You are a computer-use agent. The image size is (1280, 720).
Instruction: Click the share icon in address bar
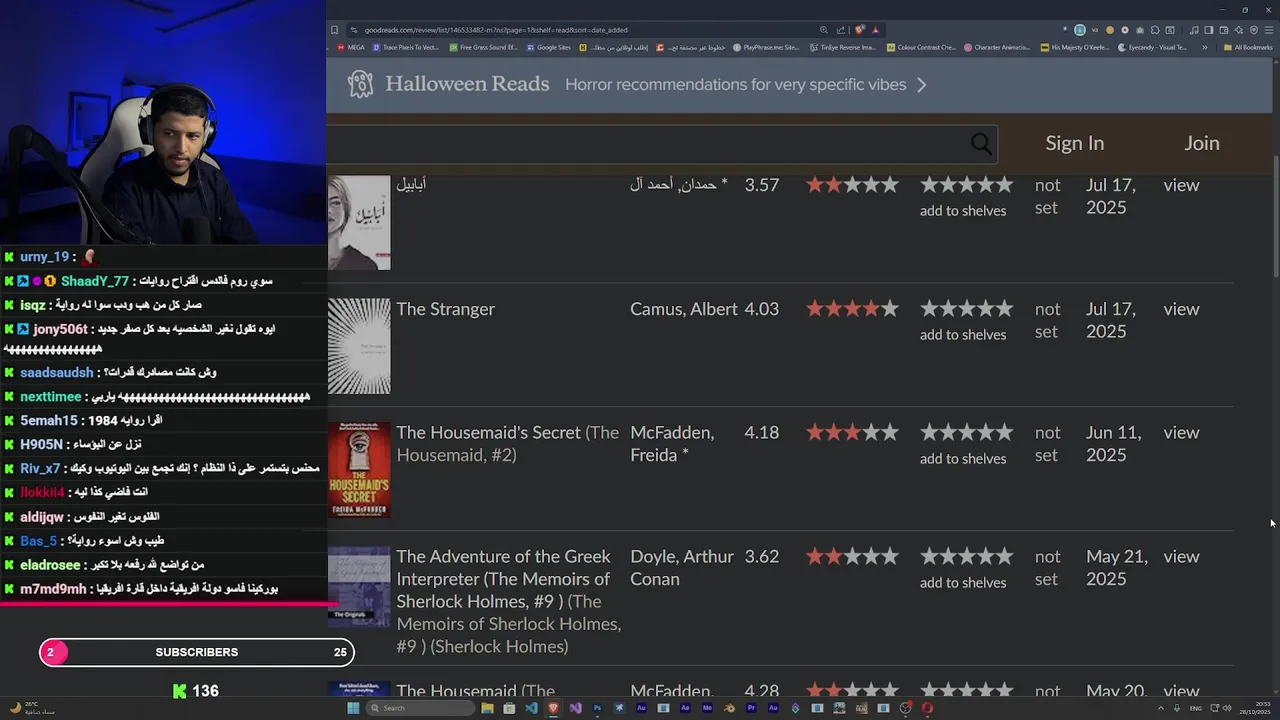point(840,30)
